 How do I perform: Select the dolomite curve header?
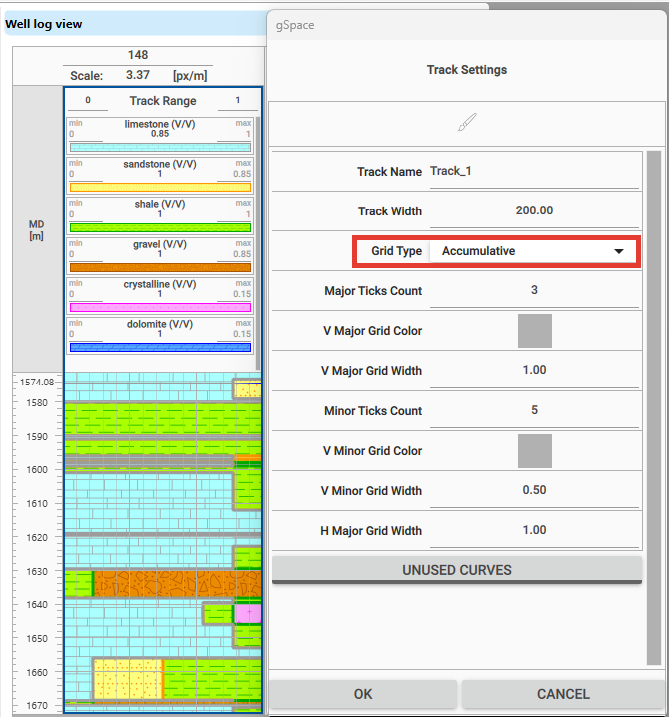pyautogui.click(x=160, y=325)
